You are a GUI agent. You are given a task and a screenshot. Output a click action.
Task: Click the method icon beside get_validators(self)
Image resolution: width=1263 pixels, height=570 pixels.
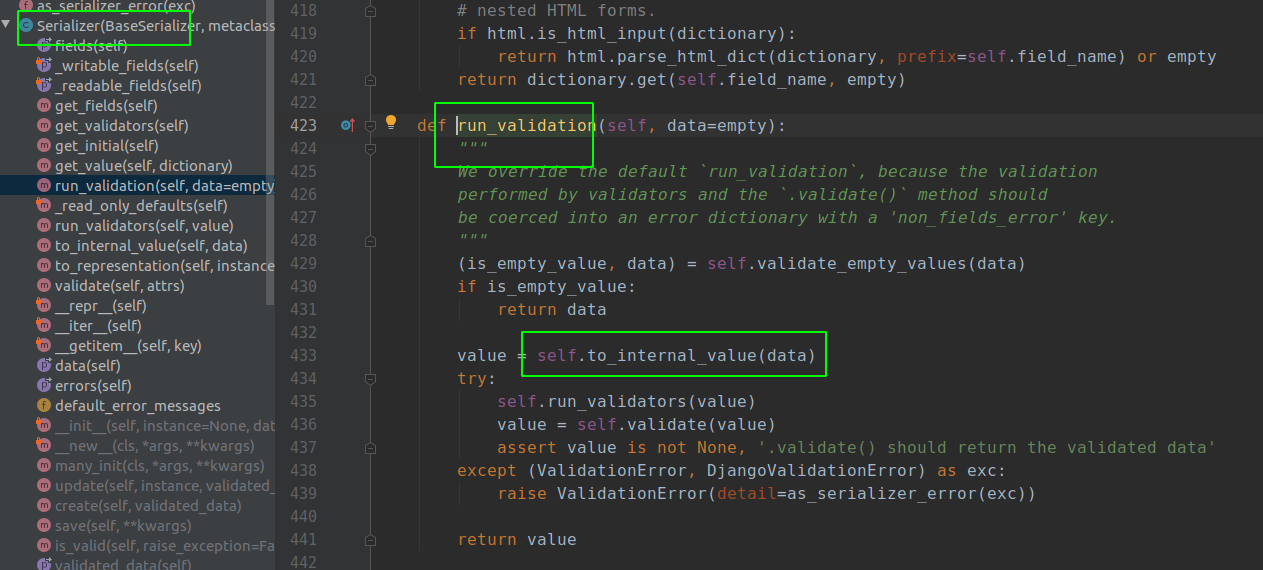44,126
